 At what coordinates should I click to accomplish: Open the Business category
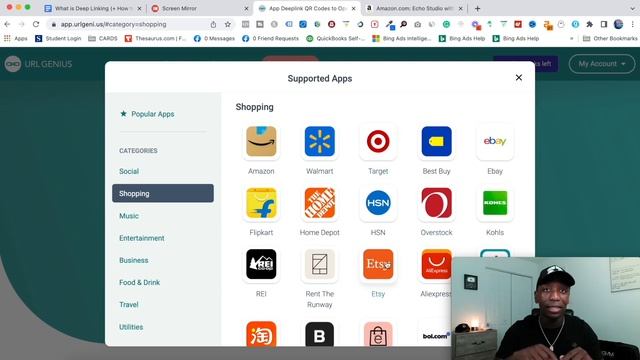pos(133,260)
